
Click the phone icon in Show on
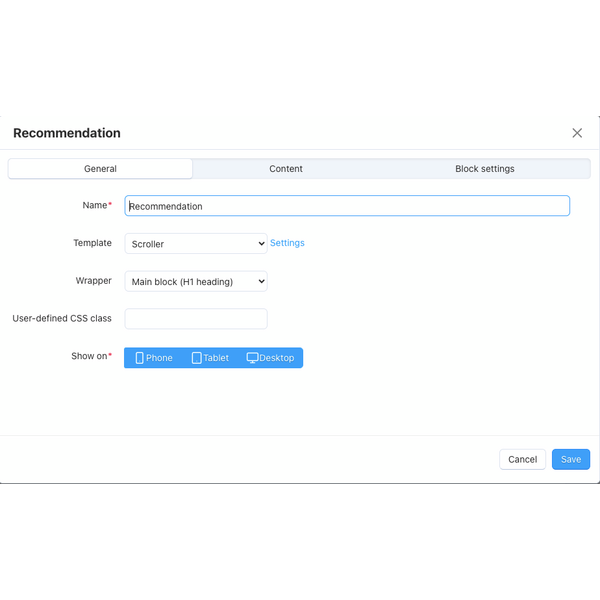click(140, 358)
